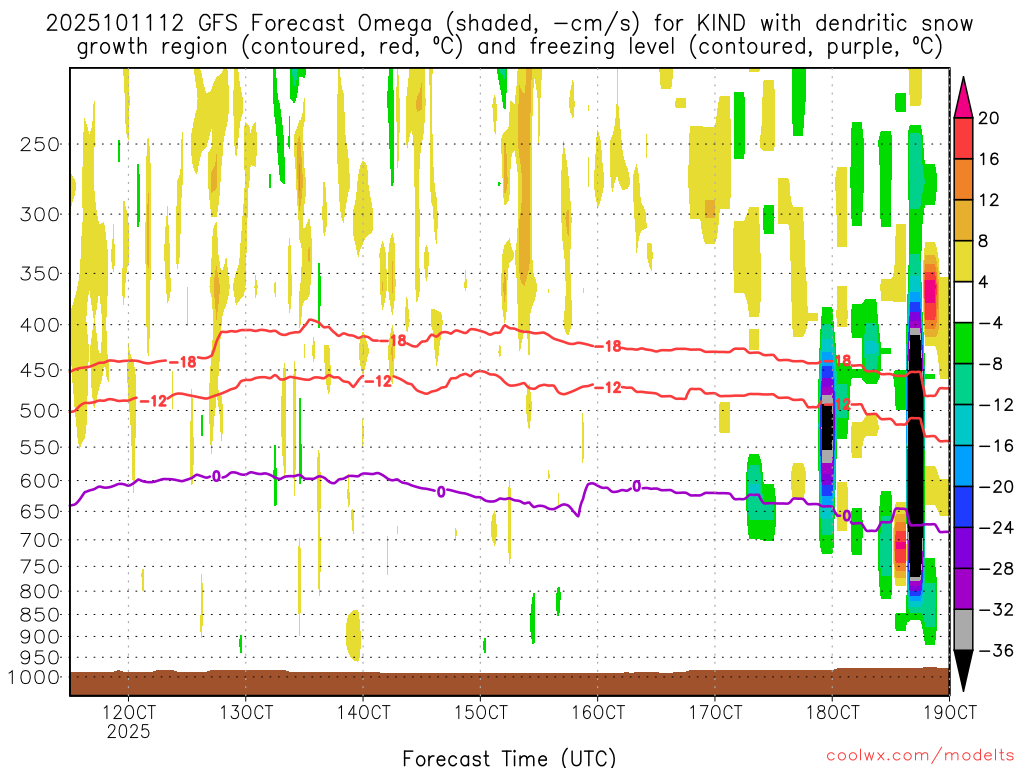
Task: Click the purple 0 contour label near 13OCT
Action: [x=216, y=476]
